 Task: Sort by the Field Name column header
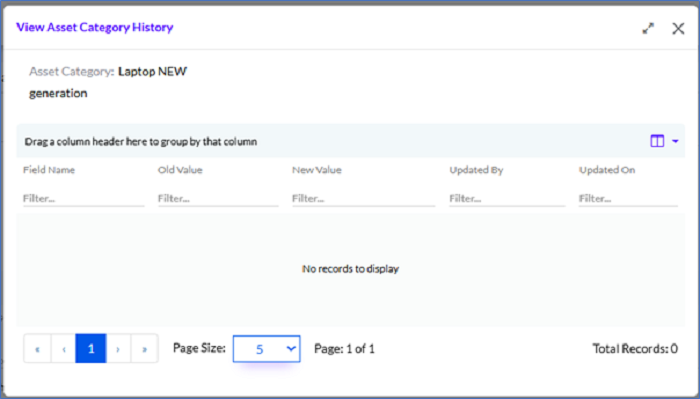[x=49, y=170]
